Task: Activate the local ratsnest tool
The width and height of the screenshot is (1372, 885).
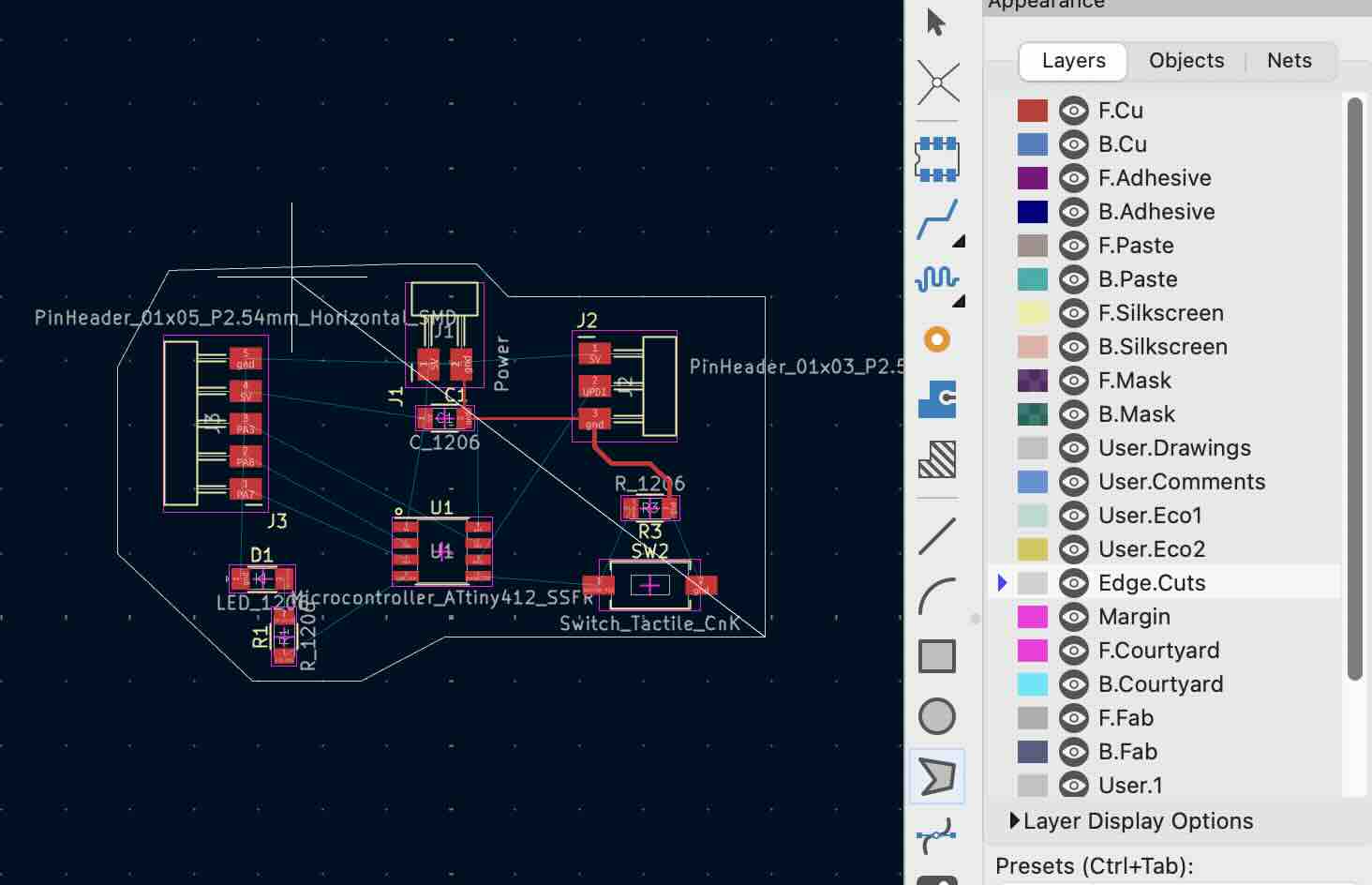Action: (937, 82)
